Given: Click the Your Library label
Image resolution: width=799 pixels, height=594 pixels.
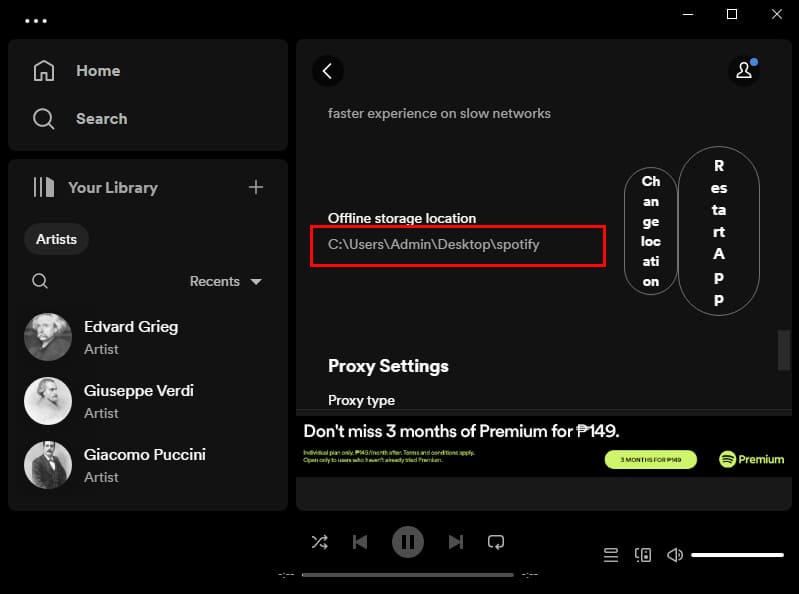Looking at the screenshot, I should 113,187.
